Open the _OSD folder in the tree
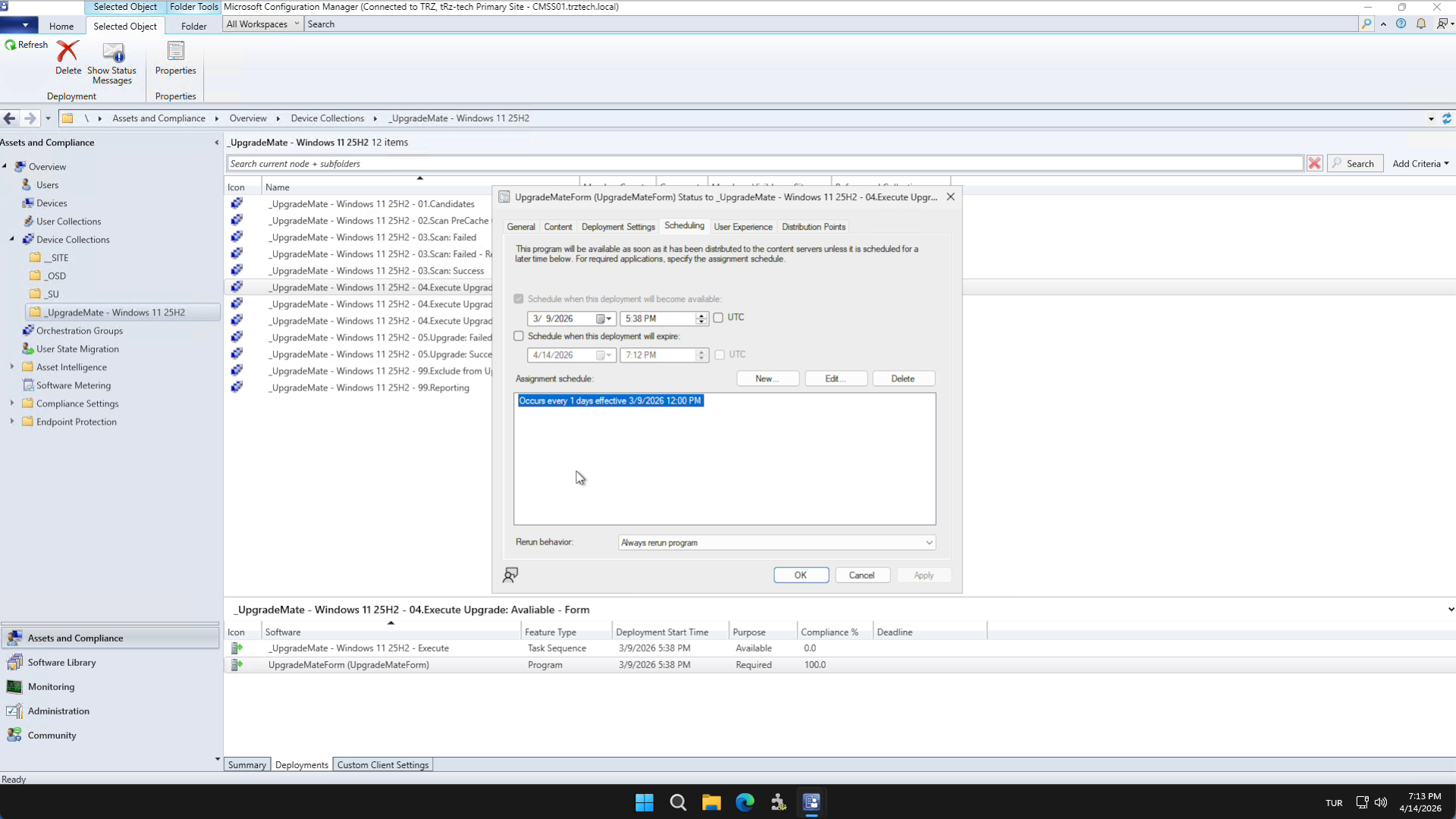Image resolution: width=1456 pixels, height=819 pixels. (55, 276)
